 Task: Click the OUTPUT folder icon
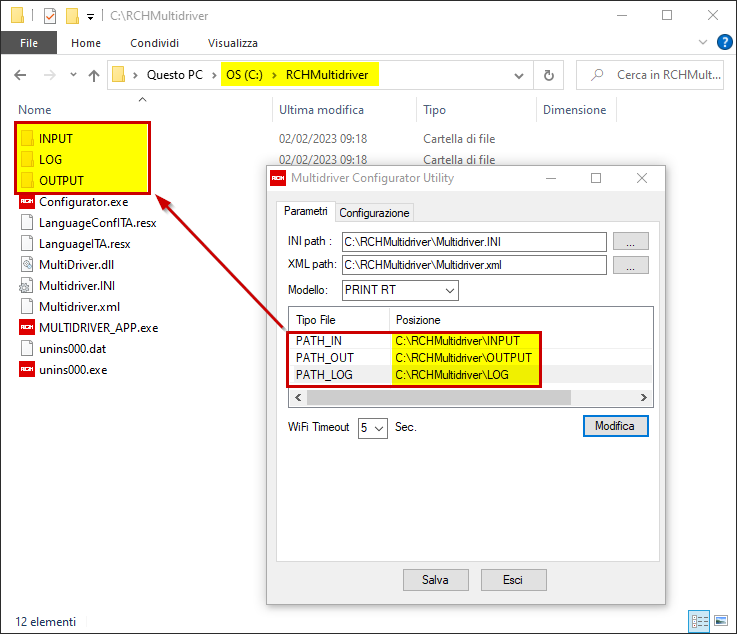tap(27, 180)
